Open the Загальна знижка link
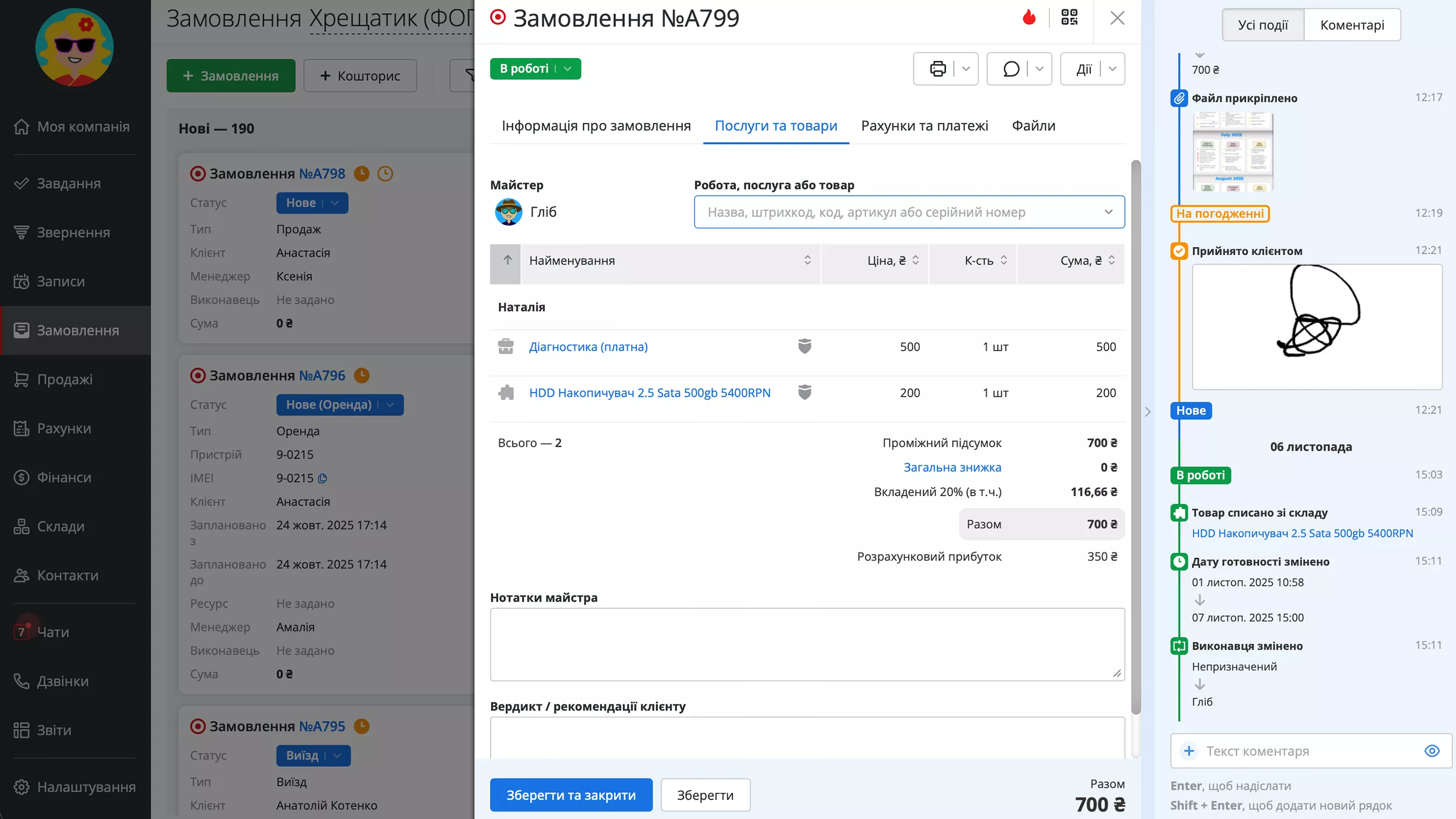This screenshot has width=1456, height=819. [x=952, y=467]
